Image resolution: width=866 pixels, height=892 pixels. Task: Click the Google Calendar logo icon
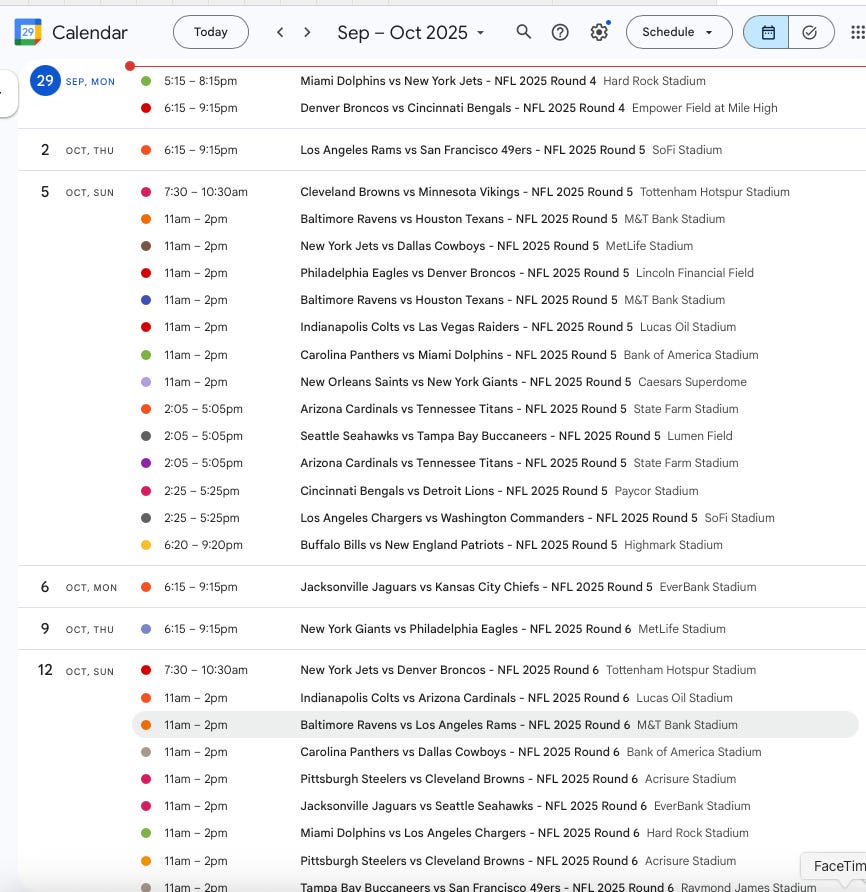pos(28,32)
